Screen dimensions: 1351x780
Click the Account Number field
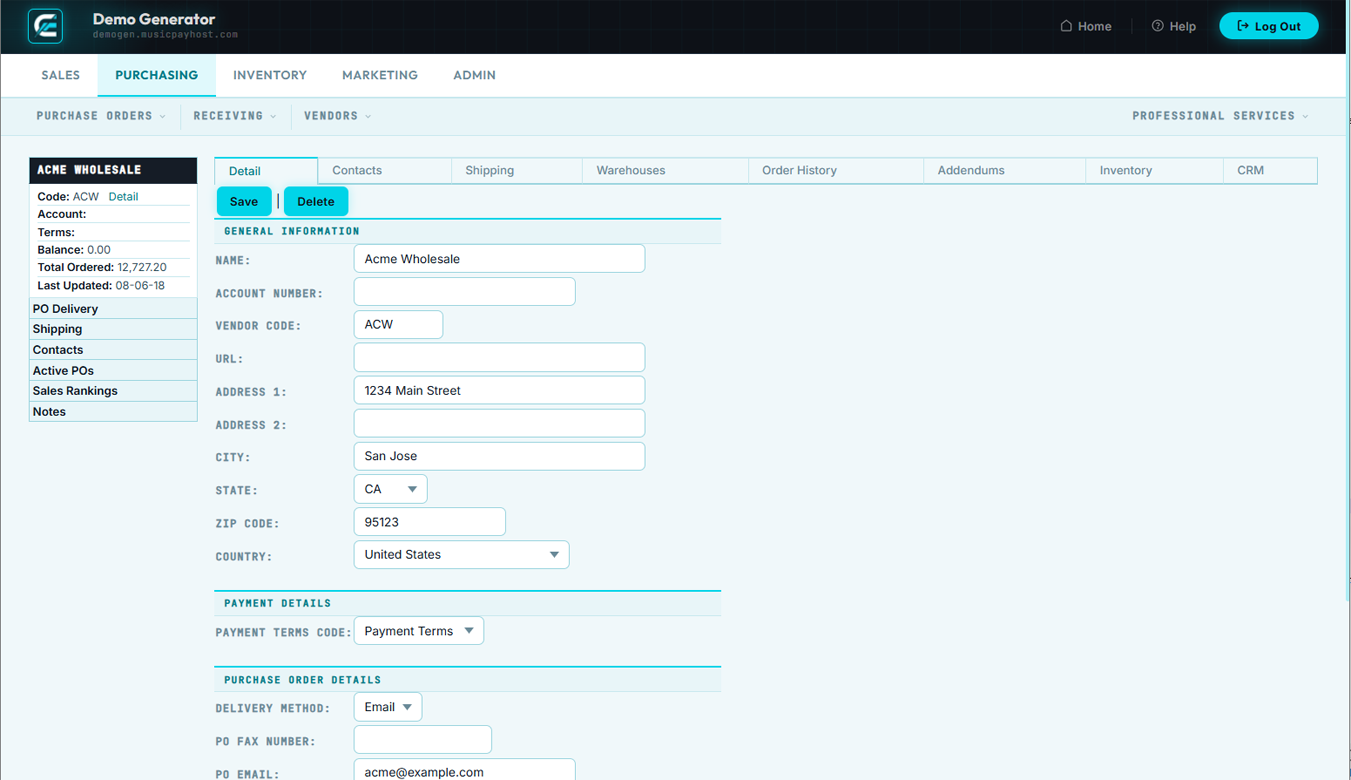[x=464, y=292]
